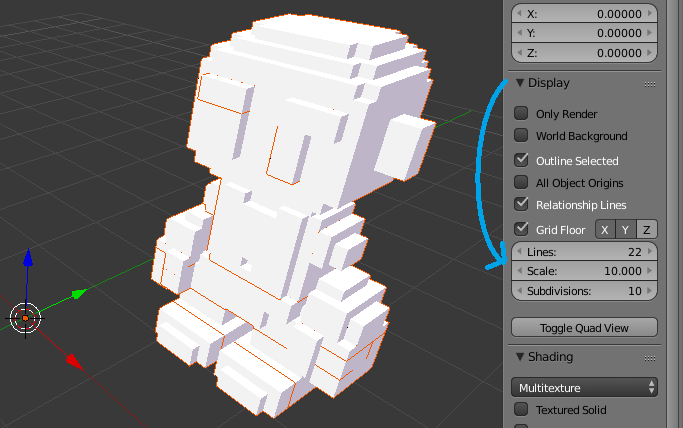Collapse the Display panel

click(520, 82)
